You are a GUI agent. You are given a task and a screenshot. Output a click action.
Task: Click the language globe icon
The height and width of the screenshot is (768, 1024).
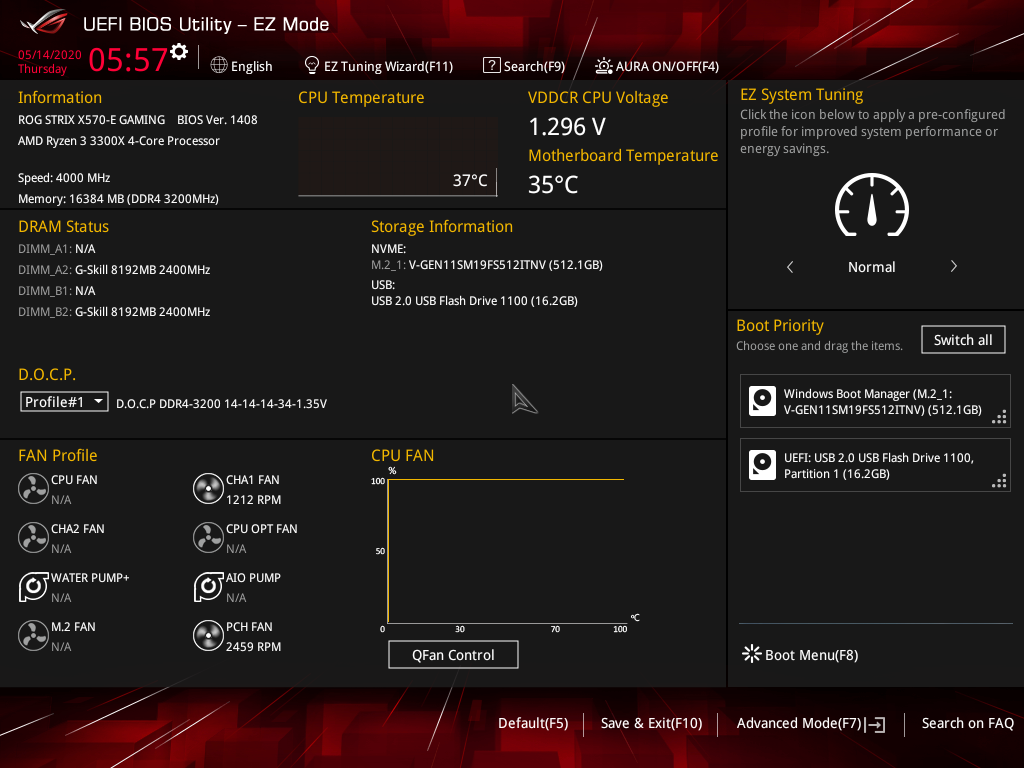219,65
